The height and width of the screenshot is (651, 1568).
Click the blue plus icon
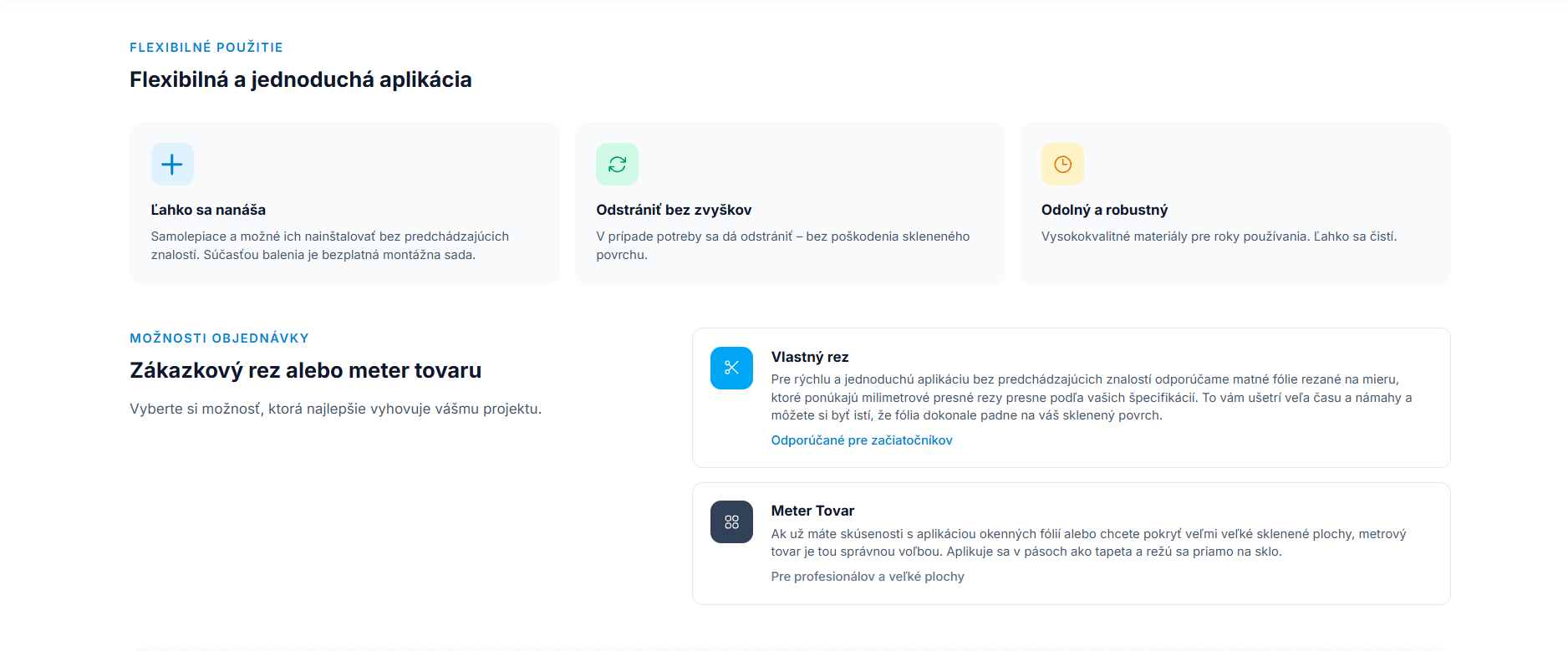(x=172, y=164)
